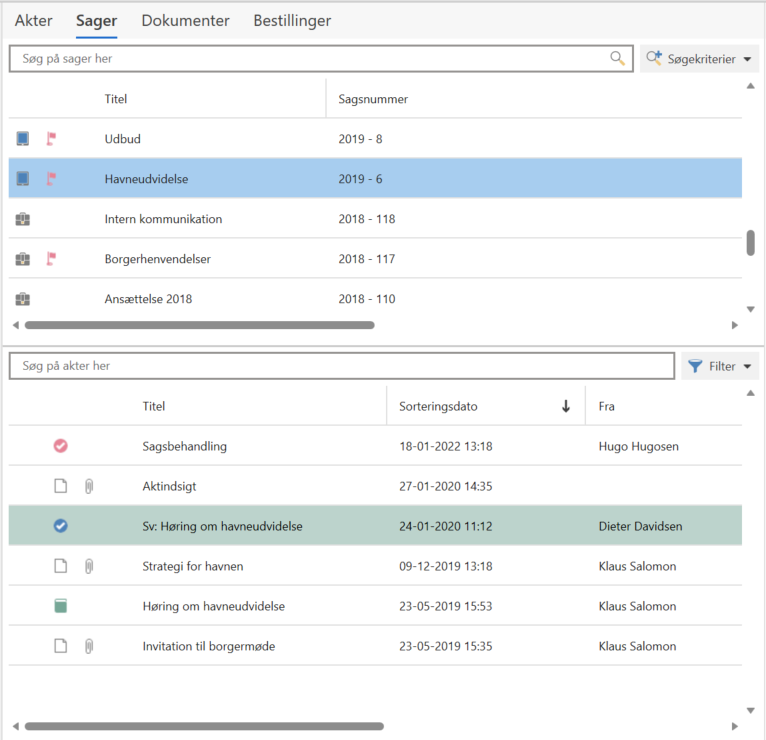Go to the Bestillinger tab
Screen dimensions: 766x740
click(292, 20)
